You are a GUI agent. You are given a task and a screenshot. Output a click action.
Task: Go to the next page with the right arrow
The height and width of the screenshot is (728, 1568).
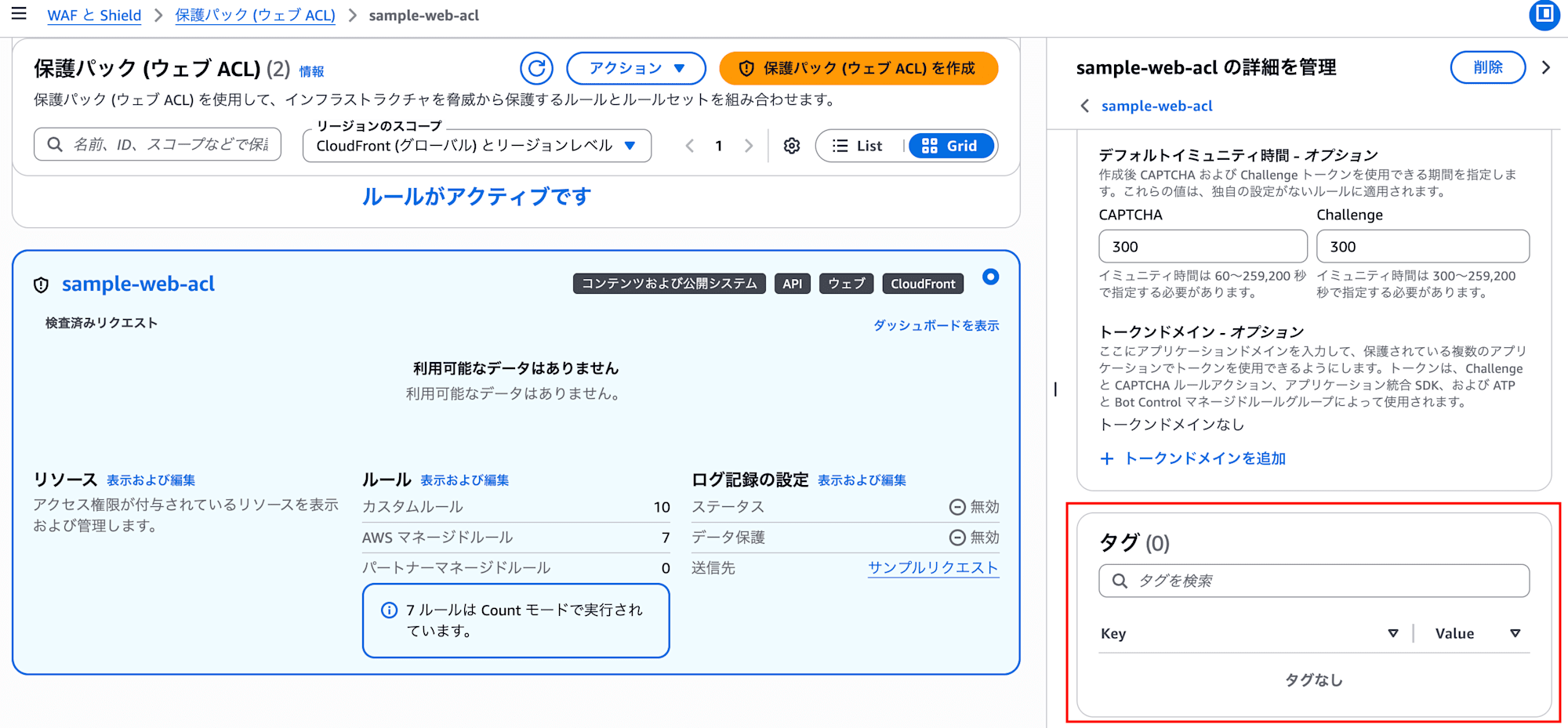pos(750,145)
